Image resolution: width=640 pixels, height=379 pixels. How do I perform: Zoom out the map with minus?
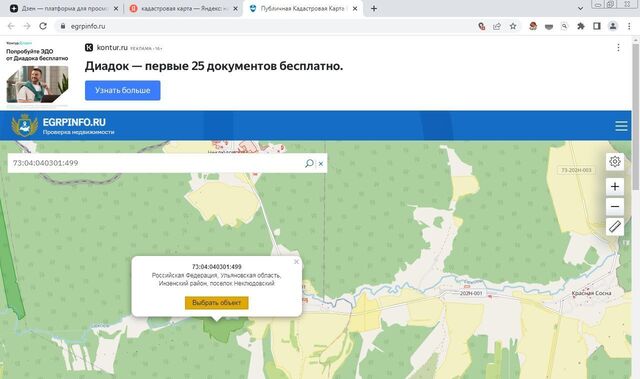point(615,206)
